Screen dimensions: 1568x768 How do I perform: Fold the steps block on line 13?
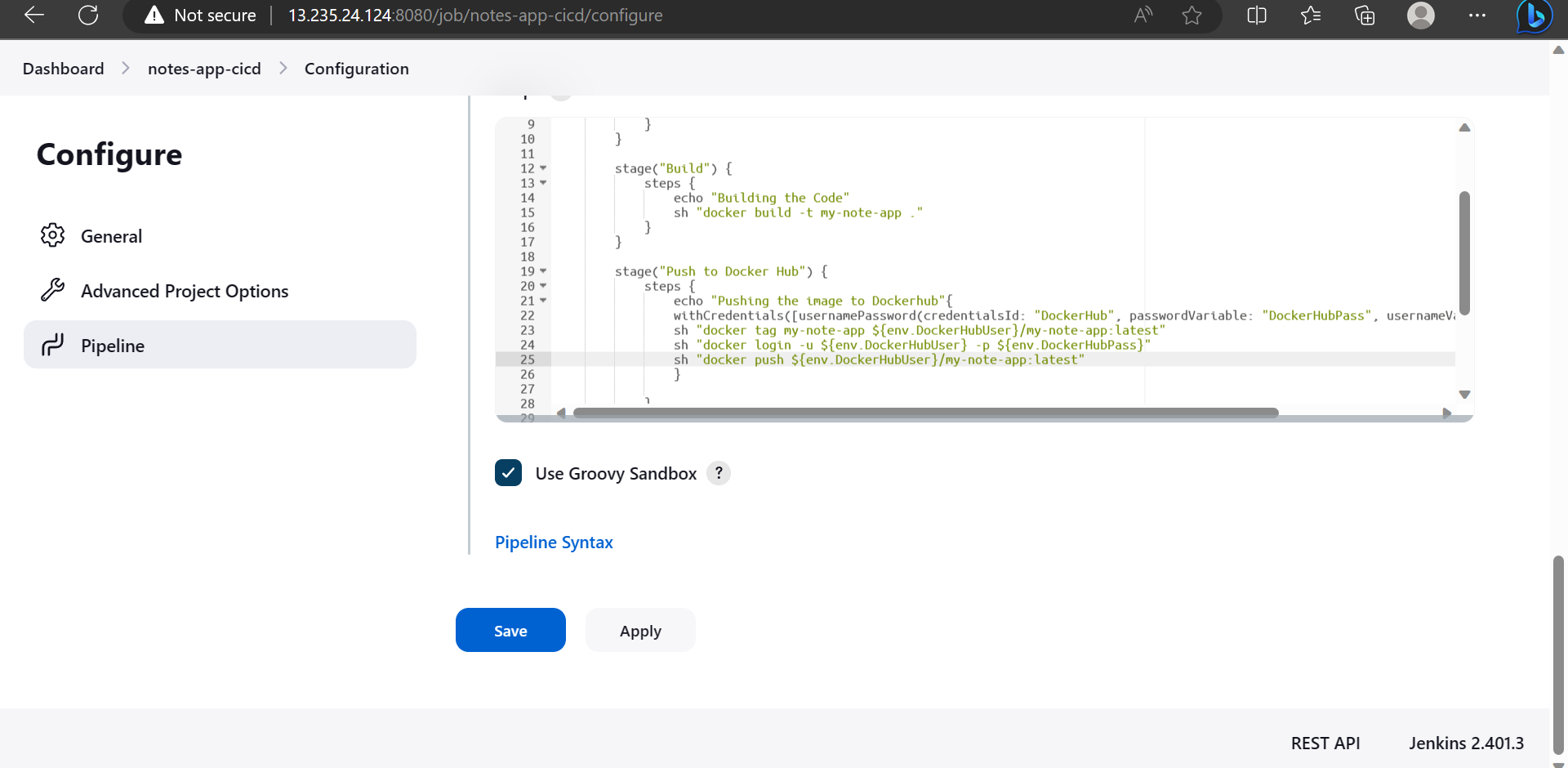(x=545, y=183)
